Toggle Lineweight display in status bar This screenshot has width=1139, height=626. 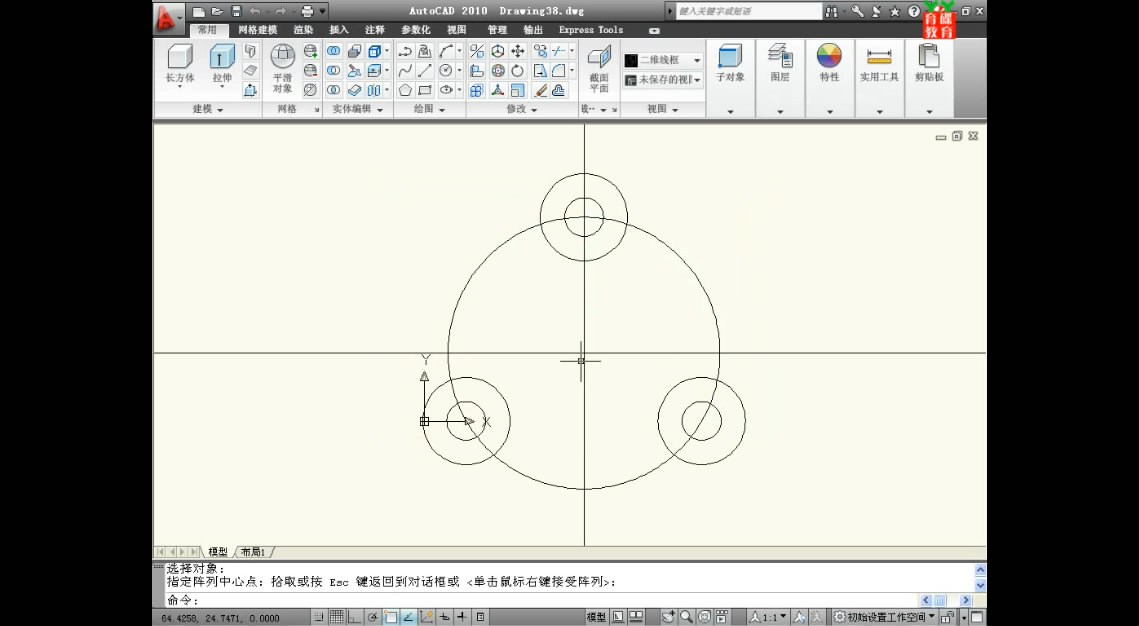462,617
